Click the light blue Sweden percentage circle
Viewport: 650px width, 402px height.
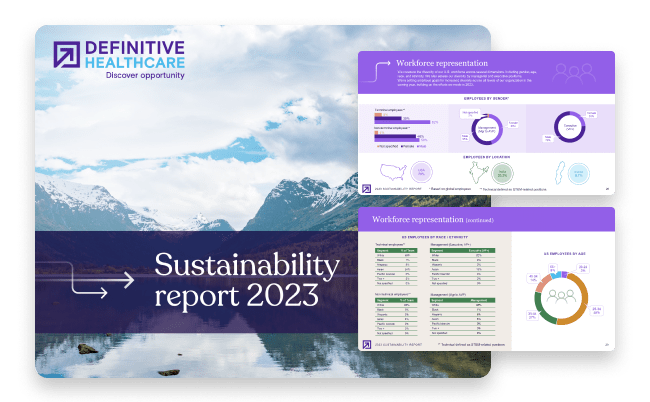pyautogui.click(x=579, y=174)
